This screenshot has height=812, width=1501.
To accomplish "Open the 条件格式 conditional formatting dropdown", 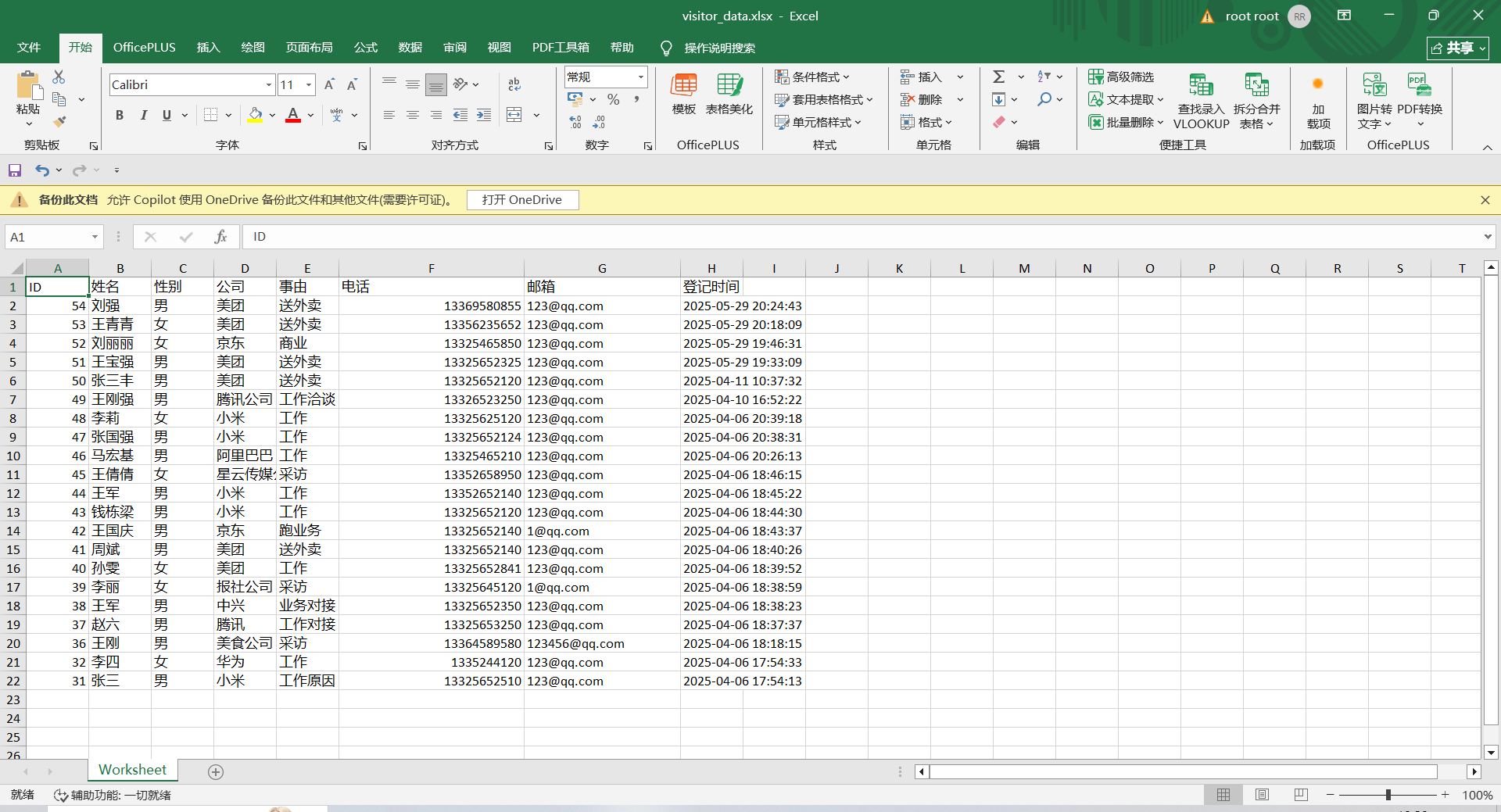I will coord(812,77).
